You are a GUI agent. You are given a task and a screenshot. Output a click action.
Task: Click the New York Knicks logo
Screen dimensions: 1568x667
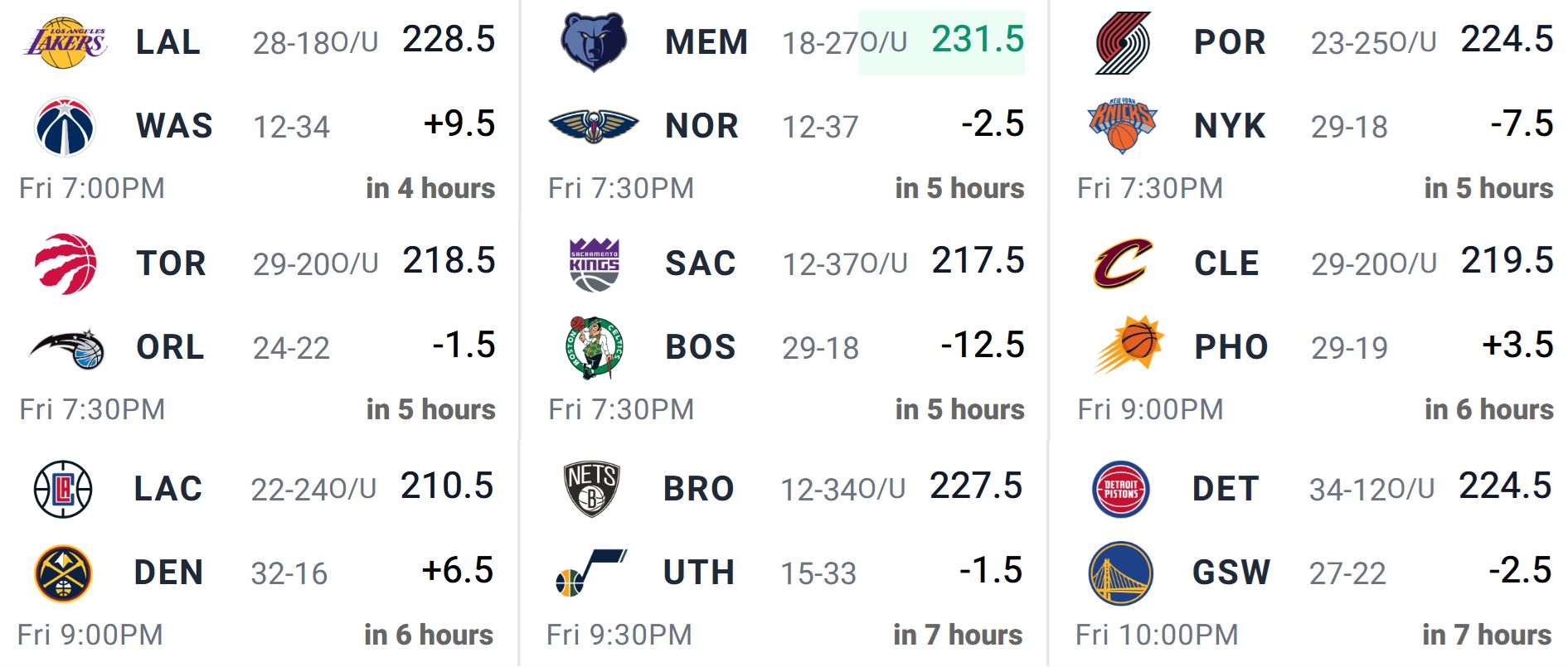click(1122, 126)
